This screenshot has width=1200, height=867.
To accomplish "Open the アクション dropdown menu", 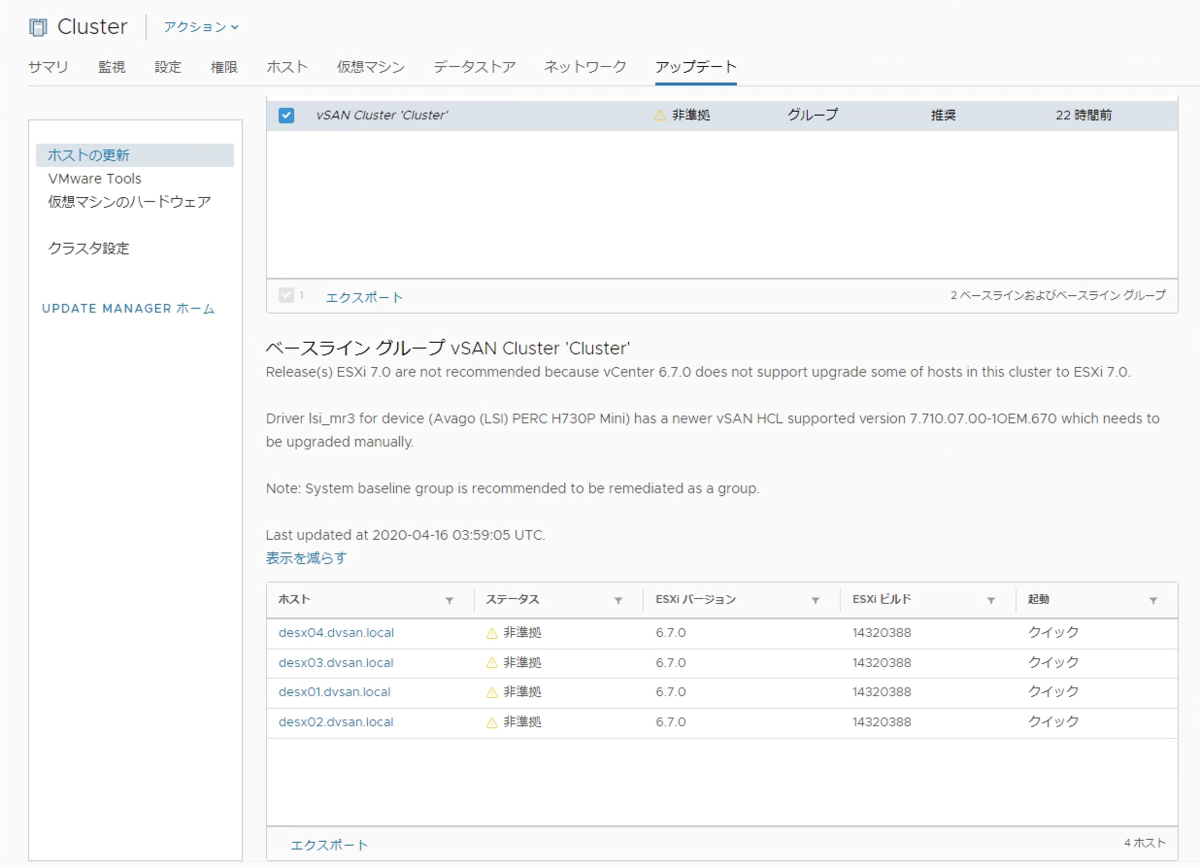I will (x=196, y=27).
